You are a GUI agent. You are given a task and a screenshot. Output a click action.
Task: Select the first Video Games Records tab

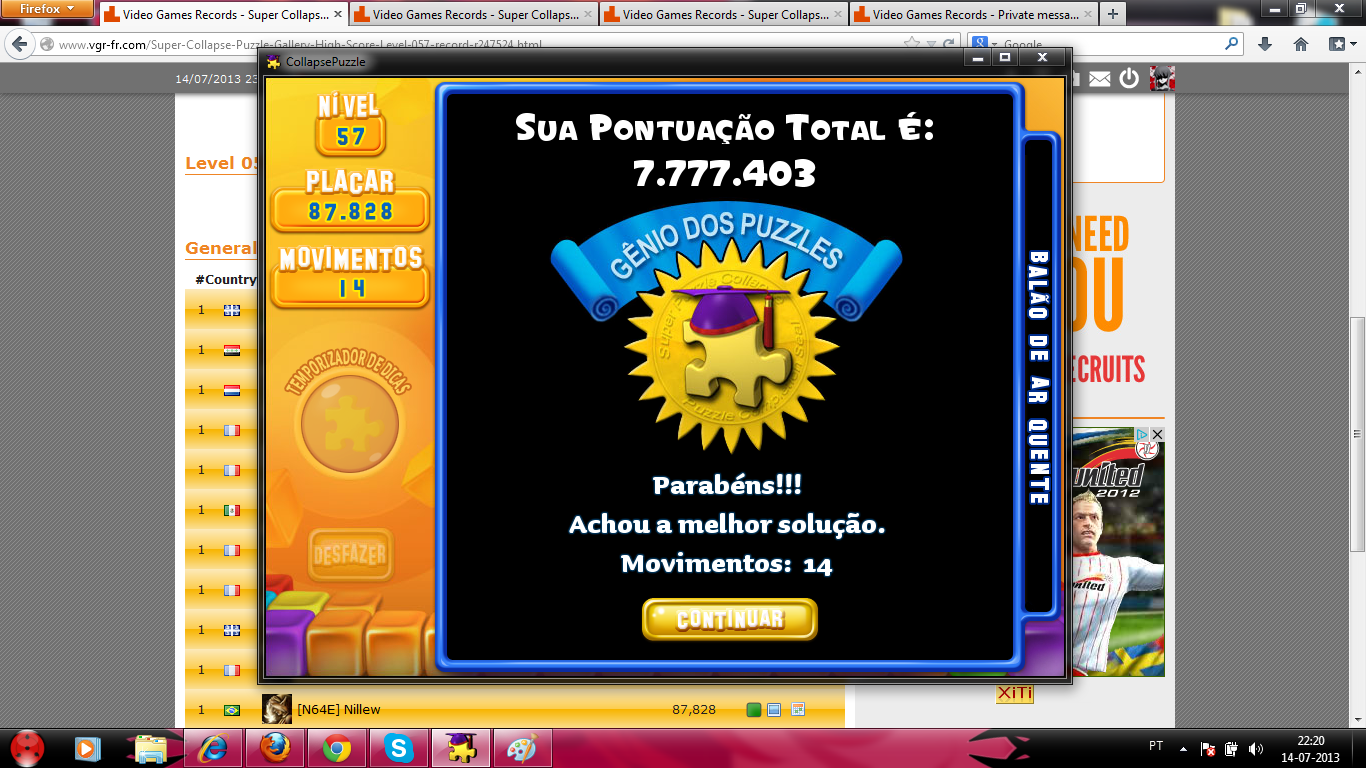click(223, 15)
